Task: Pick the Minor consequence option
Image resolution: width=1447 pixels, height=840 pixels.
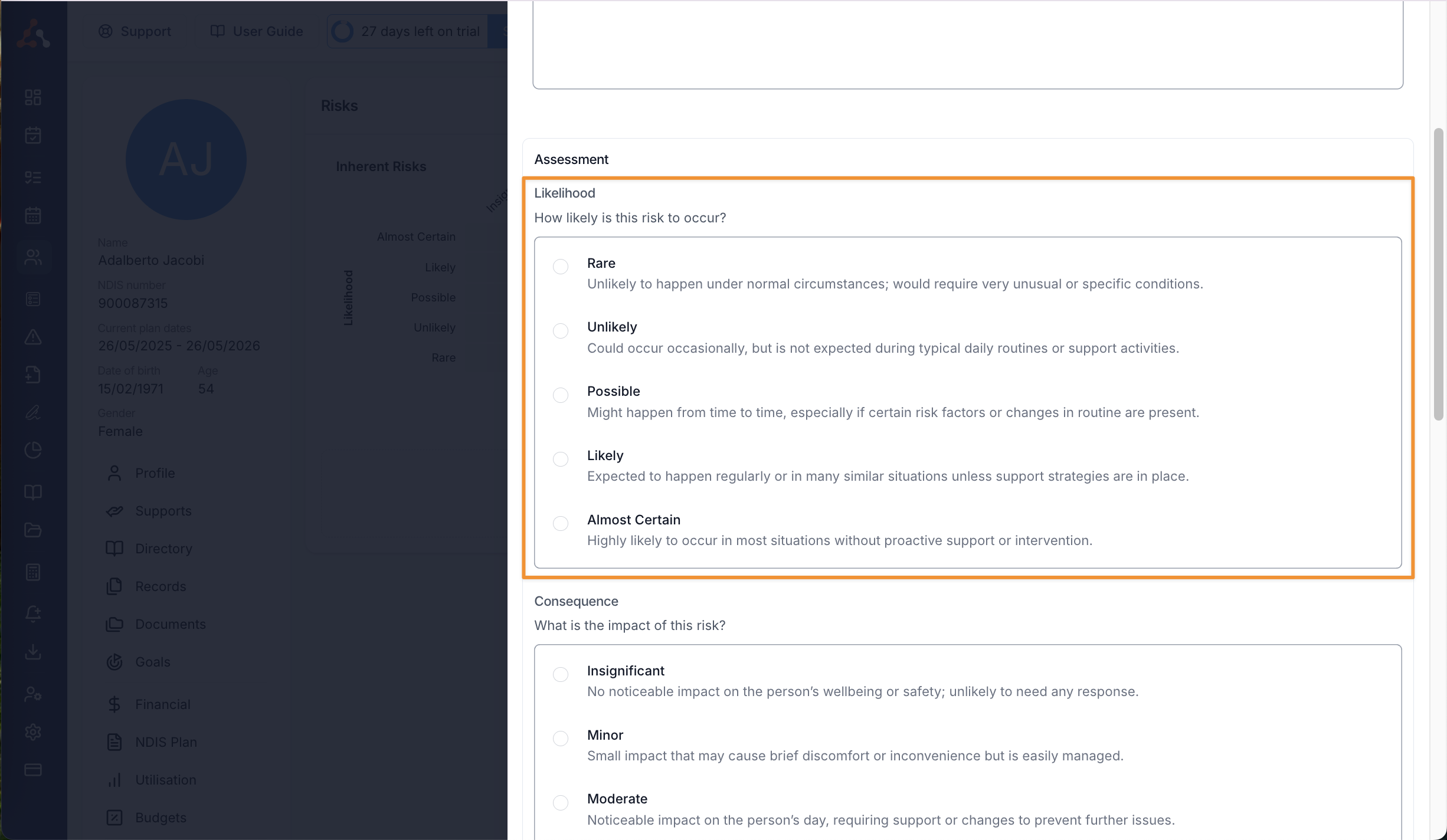Action: click(561, 739)
